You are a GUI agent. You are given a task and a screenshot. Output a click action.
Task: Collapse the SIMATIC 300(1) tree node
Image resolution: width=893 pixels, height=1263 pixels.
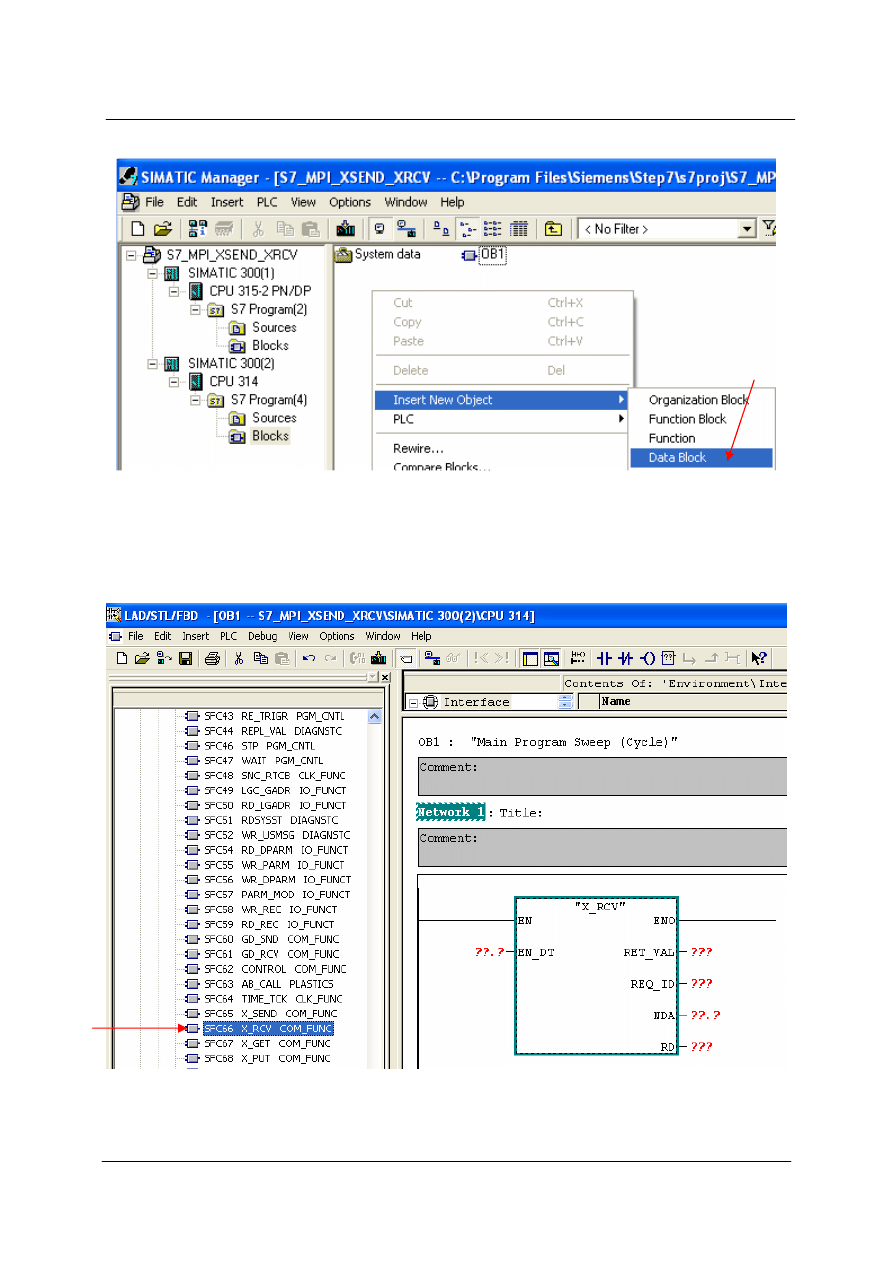pyautogui.click(x=153, y=273)
